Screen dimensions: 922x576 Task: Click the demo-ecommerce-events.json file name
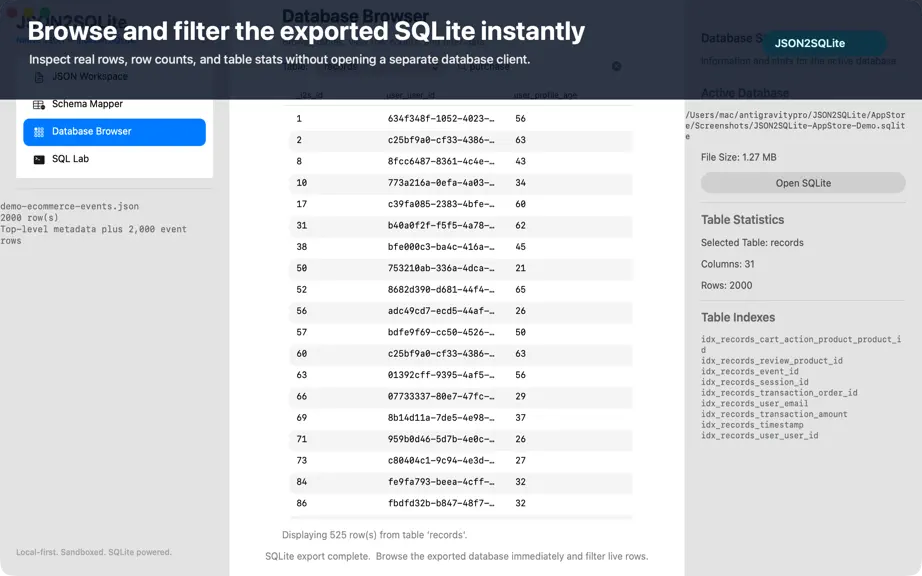click(x=69, y=206)
